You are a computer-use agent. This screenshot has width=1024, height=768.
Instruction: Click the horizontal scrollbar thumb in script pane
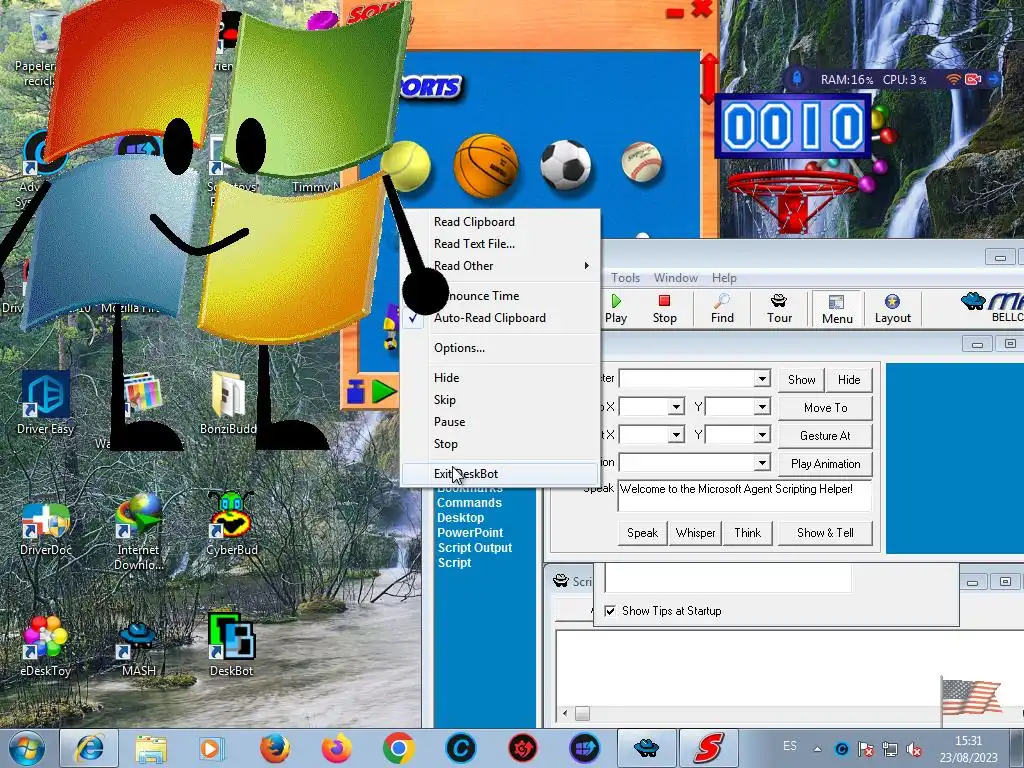582,714
